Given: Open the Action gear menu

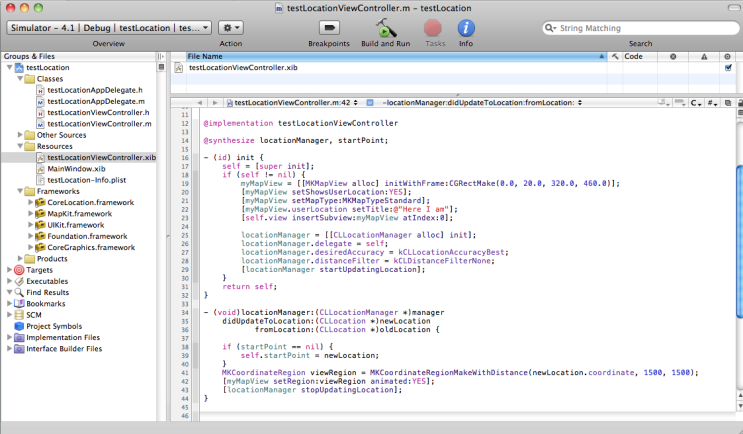Looking at the screenshot, I should 231,28.
